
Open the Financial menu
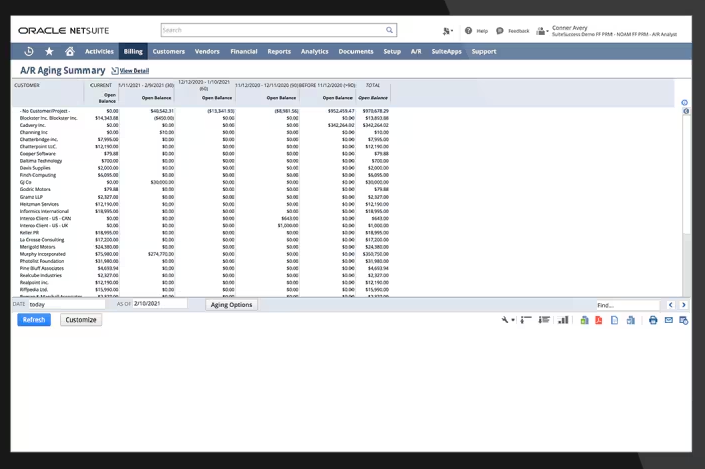coord(244,51)
